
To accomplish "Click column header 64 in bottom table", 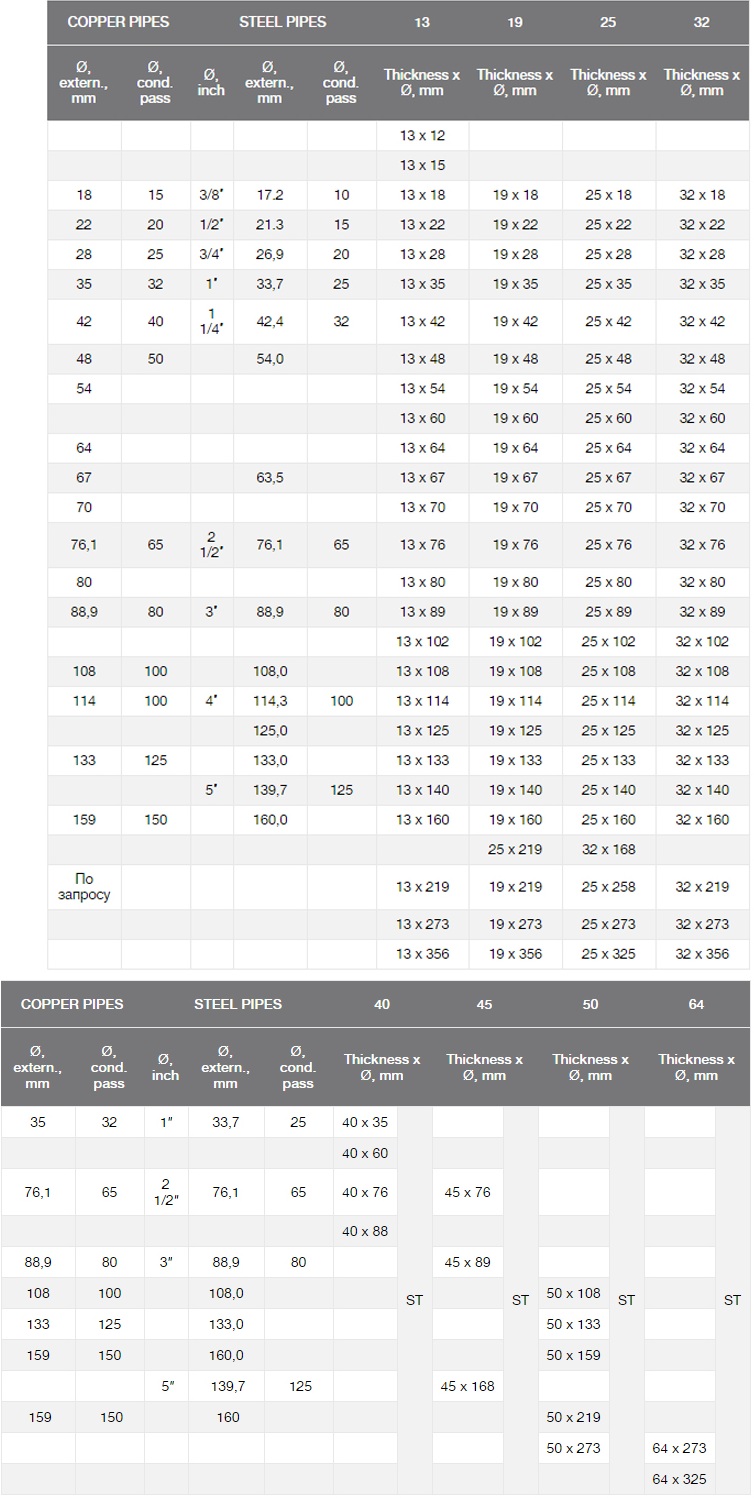I will [696, 1004].
